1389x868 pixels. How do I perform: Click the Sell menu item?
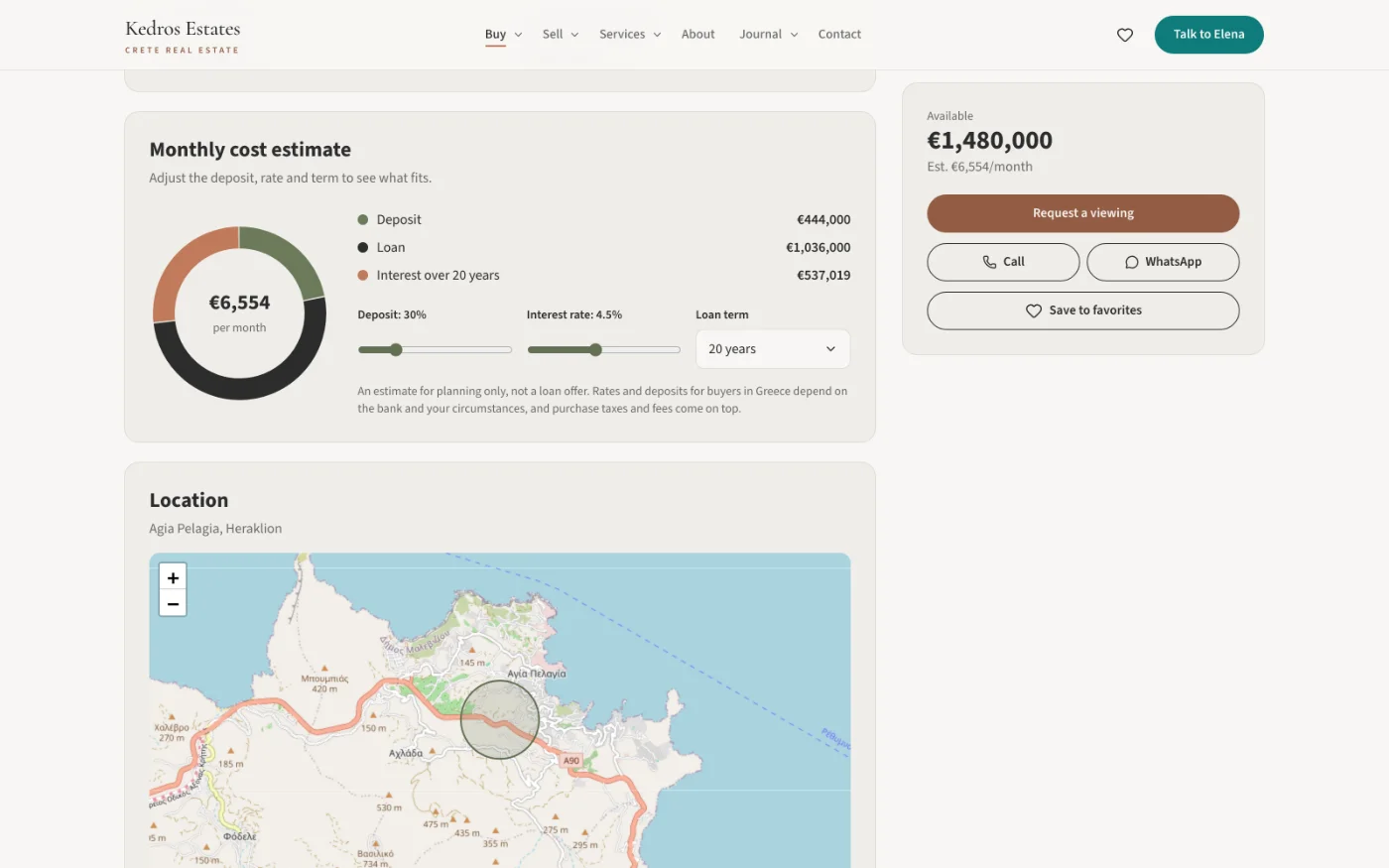coord(553,34)
